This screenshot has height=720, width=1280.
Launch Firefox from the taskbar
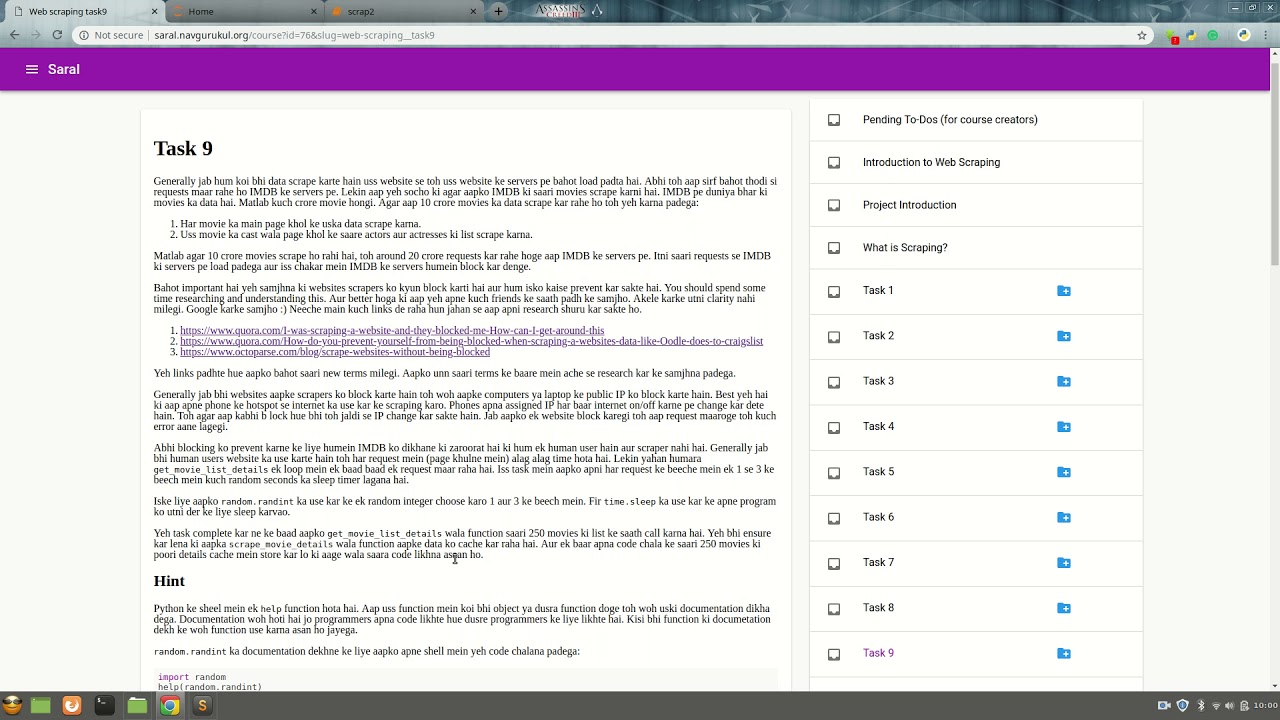[x=72, y=706]
